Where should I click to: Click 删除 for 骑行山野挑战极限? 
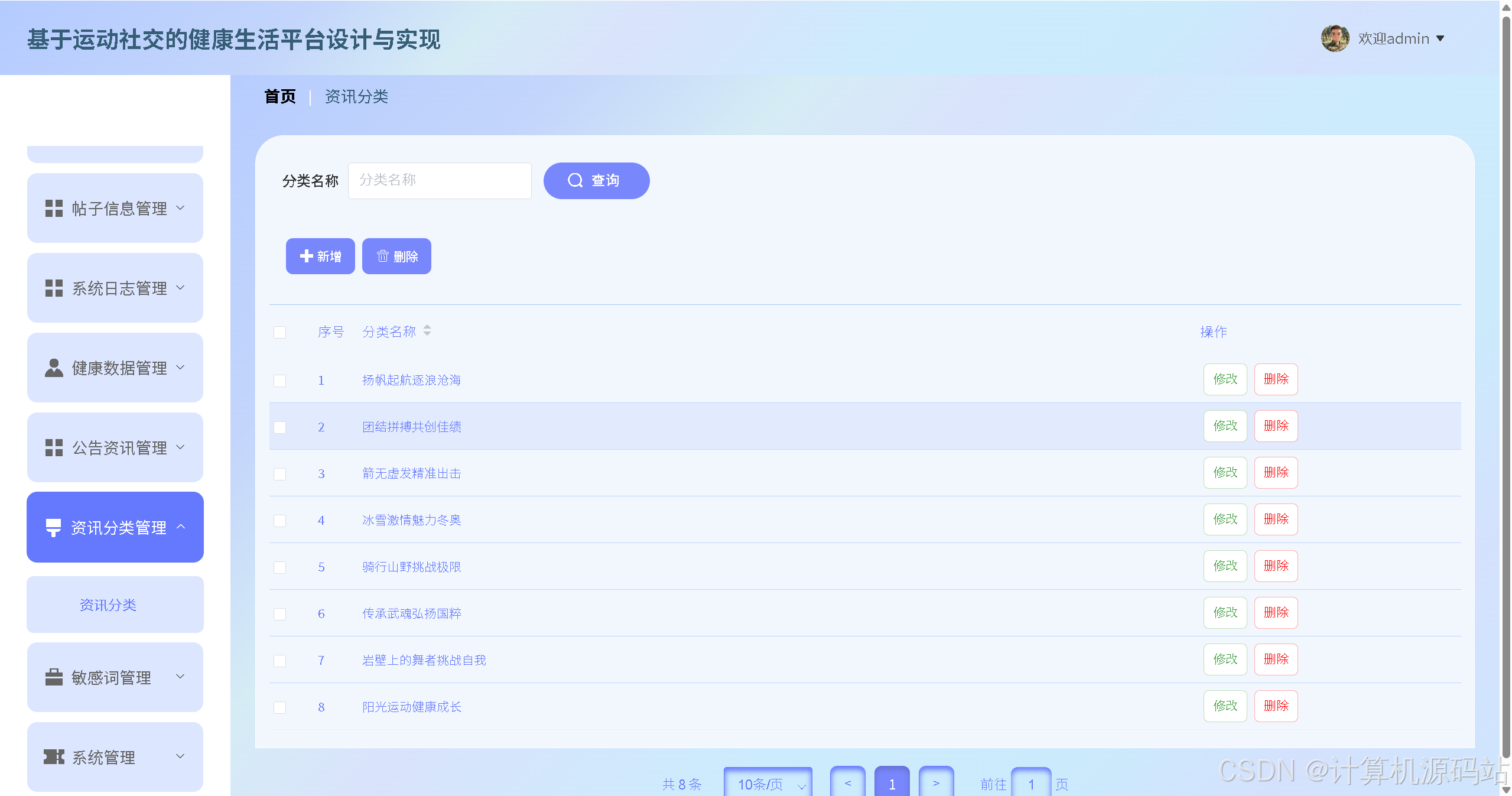pos(1276,566)
